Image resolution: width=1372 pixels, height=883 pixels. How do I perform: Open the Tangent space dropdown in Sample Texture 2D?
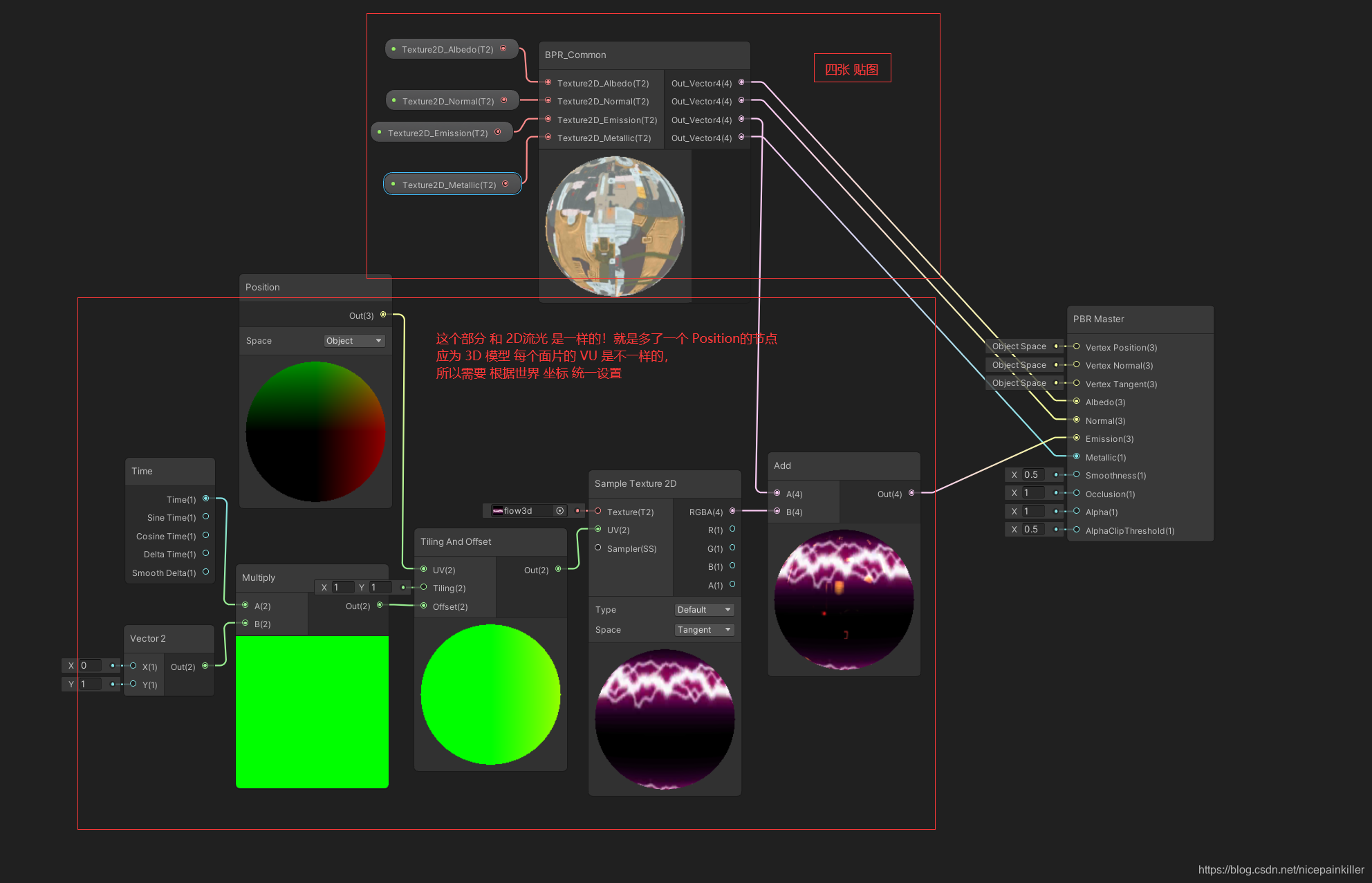(x=704, y=629)
